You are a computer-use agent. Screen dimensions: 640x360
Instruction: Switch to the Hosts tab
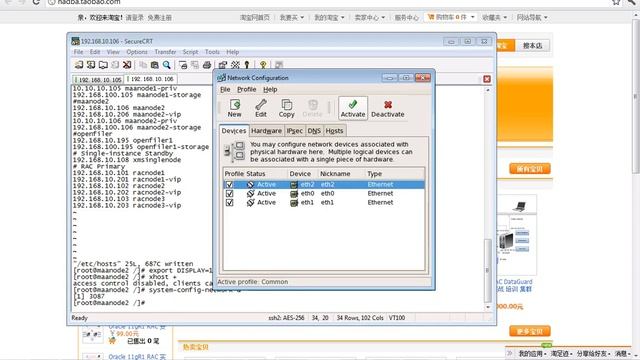(x=334, y=131)
